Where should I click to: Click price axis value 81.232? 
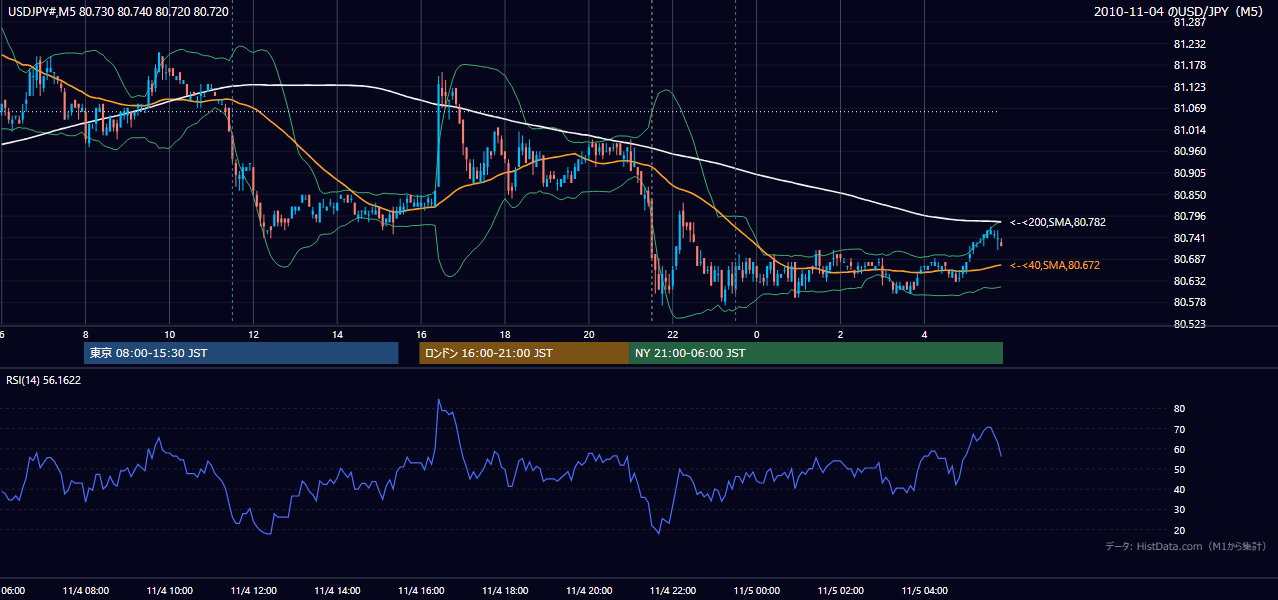pos(1189,44)
